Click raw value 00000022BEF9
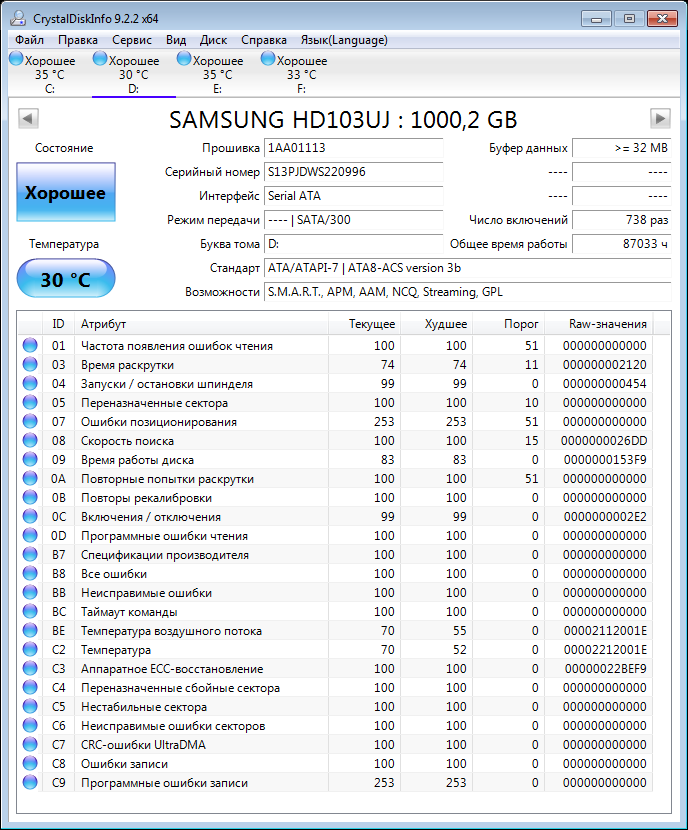The width and height of the screenshot is (688, 830). pyautogui.click(x=605, y=669)
